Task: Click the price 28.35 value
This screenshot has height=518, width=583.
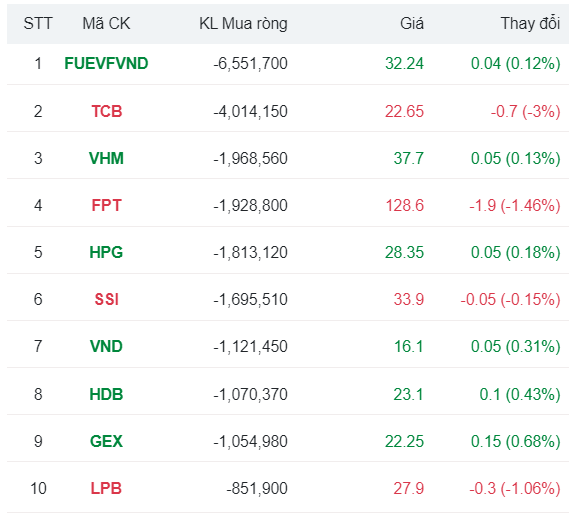Action: 405,252
